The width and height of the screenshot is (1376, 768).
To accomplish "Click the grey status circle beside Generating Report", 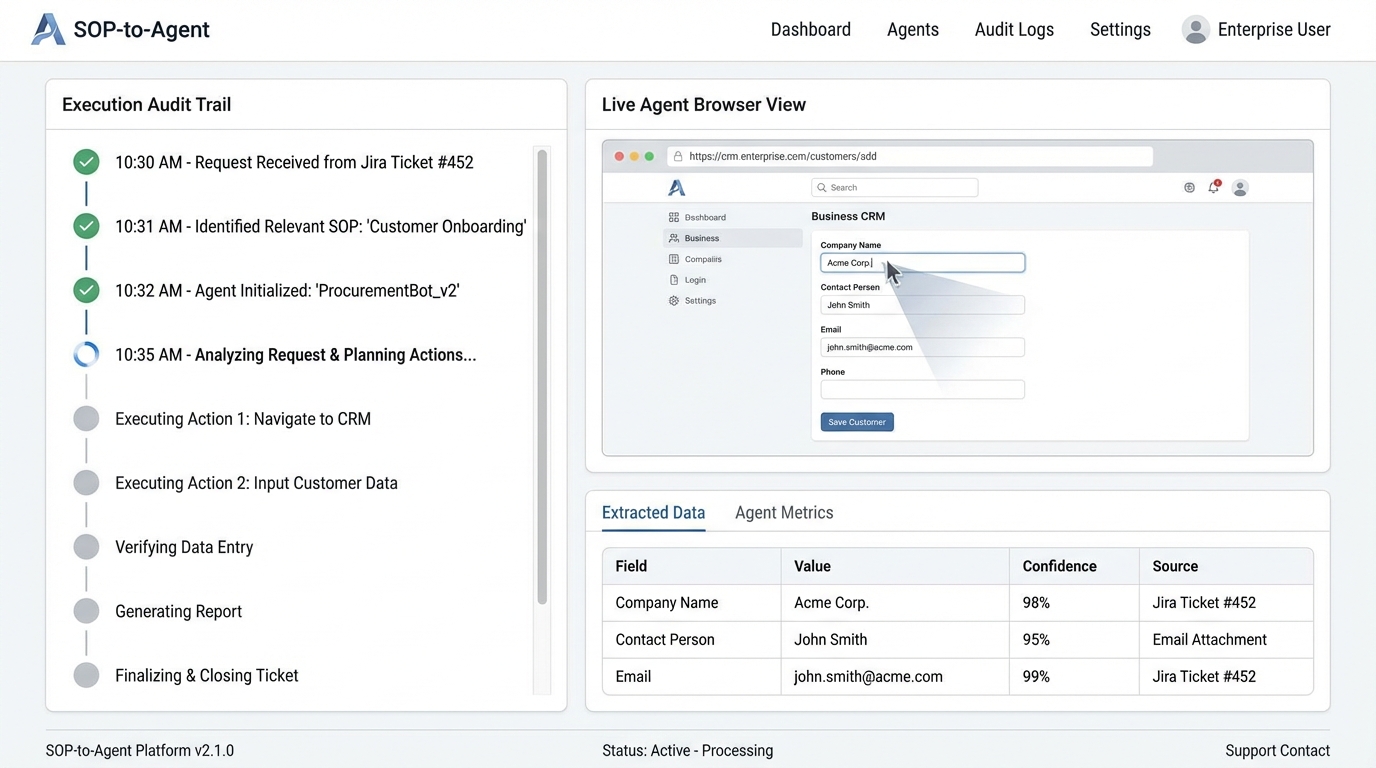I will (87, 611).
